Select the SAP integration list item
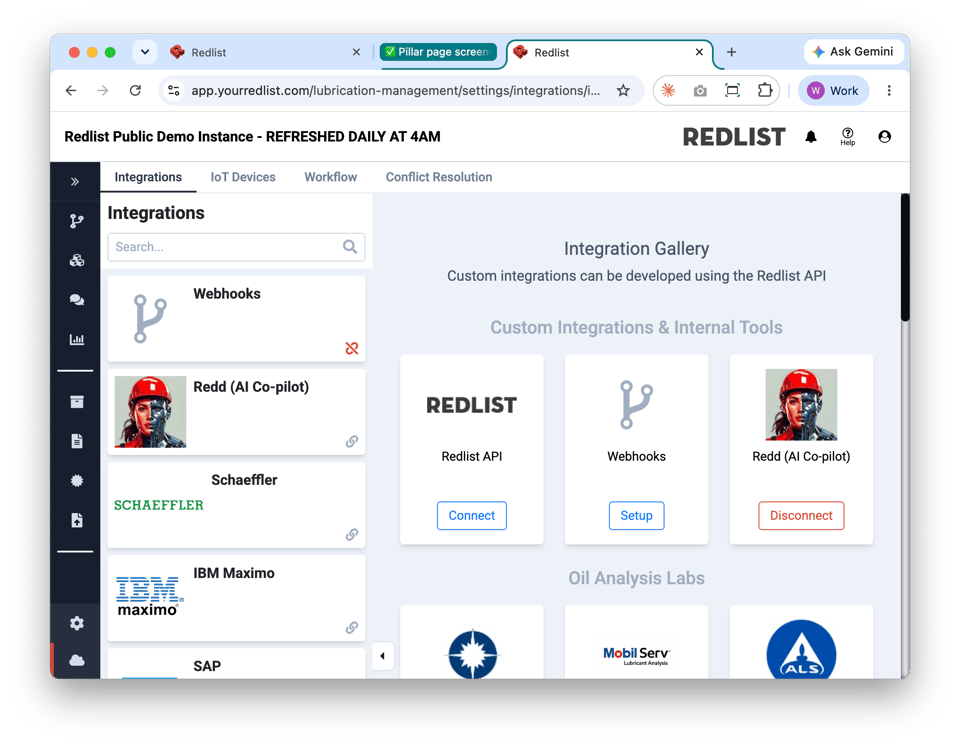The height and width of the screenshot is (745, 960). click(x=236, y=664)
